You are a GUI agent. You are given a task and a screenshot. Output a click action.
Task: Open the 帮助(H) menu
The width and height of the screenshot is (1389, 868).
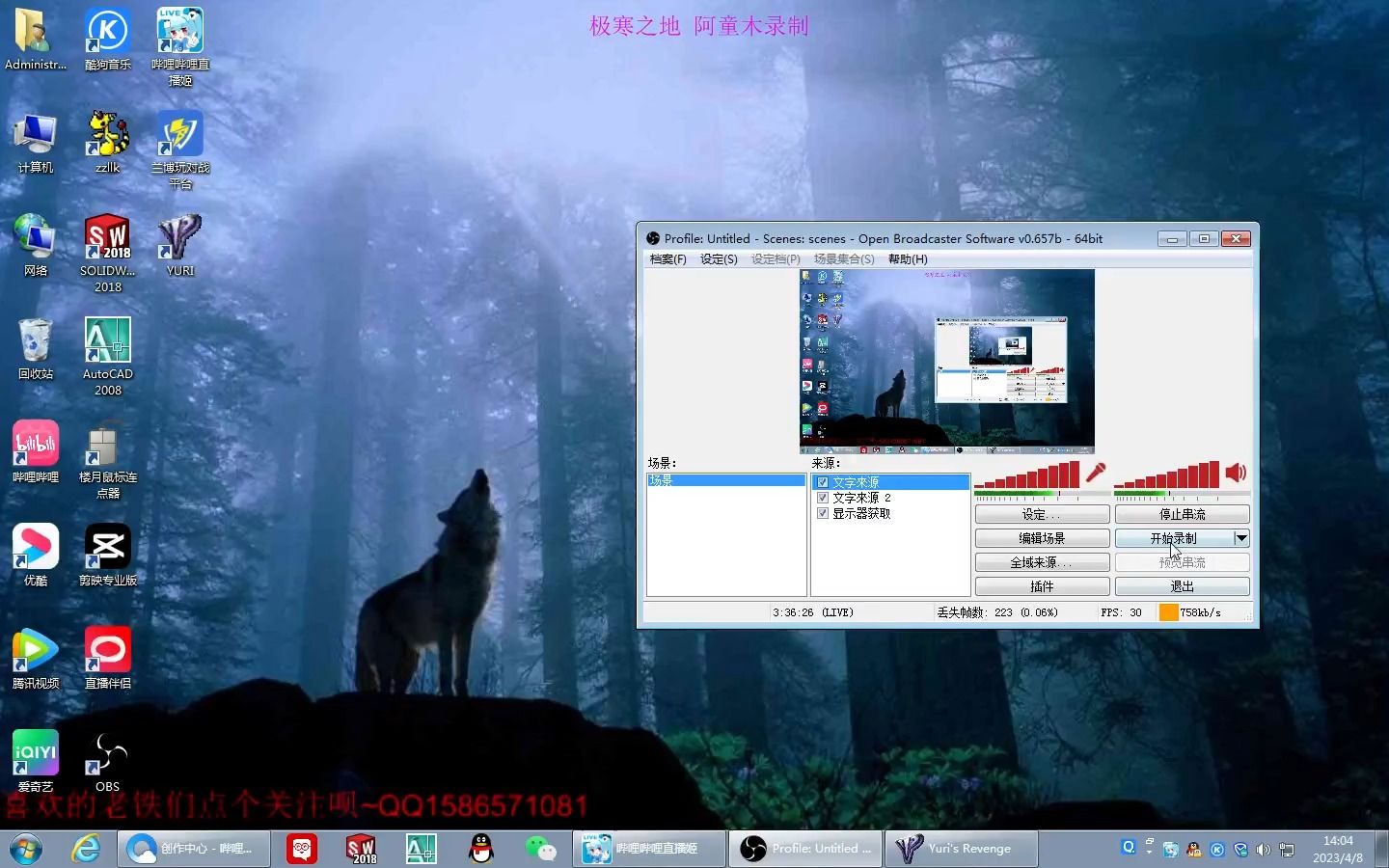coord(908,259)
